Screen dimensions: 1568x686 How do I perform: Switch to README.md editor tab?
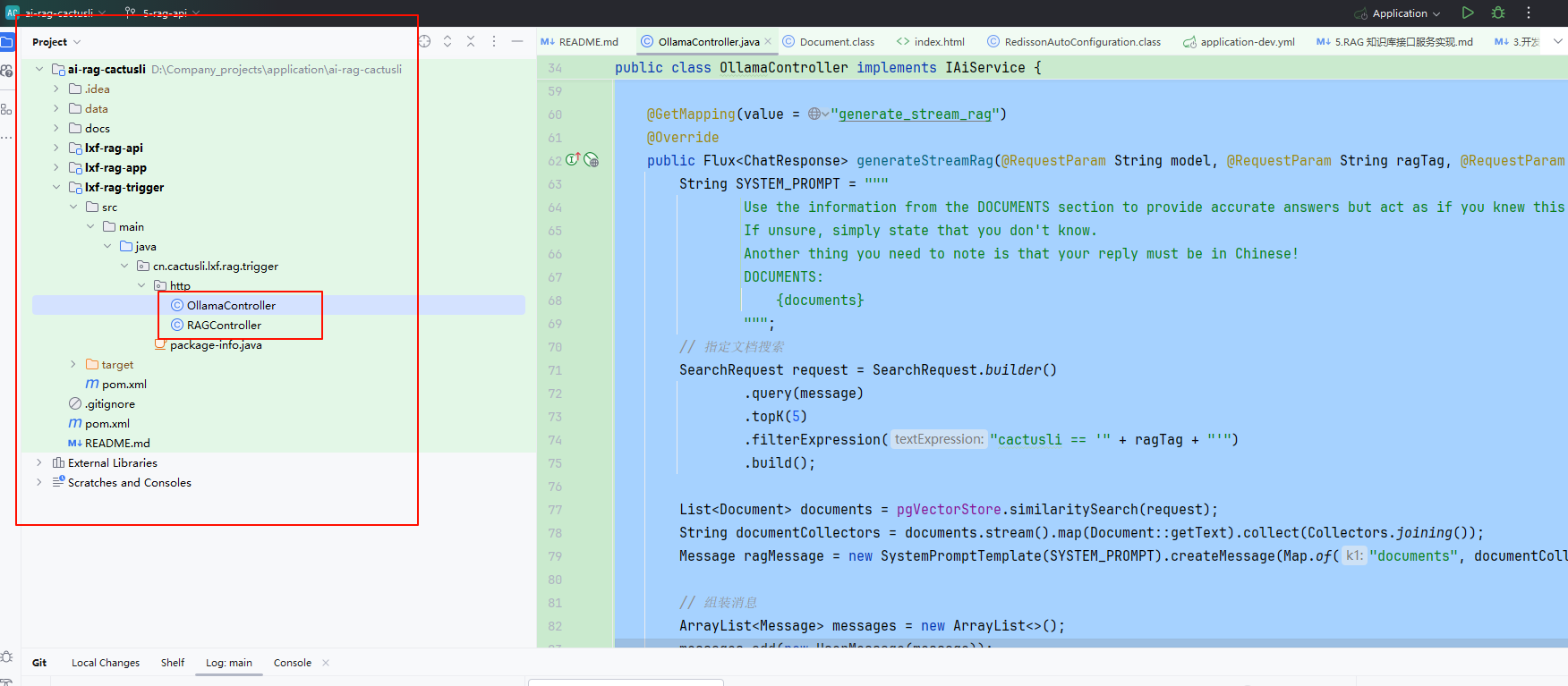(579, 41)
